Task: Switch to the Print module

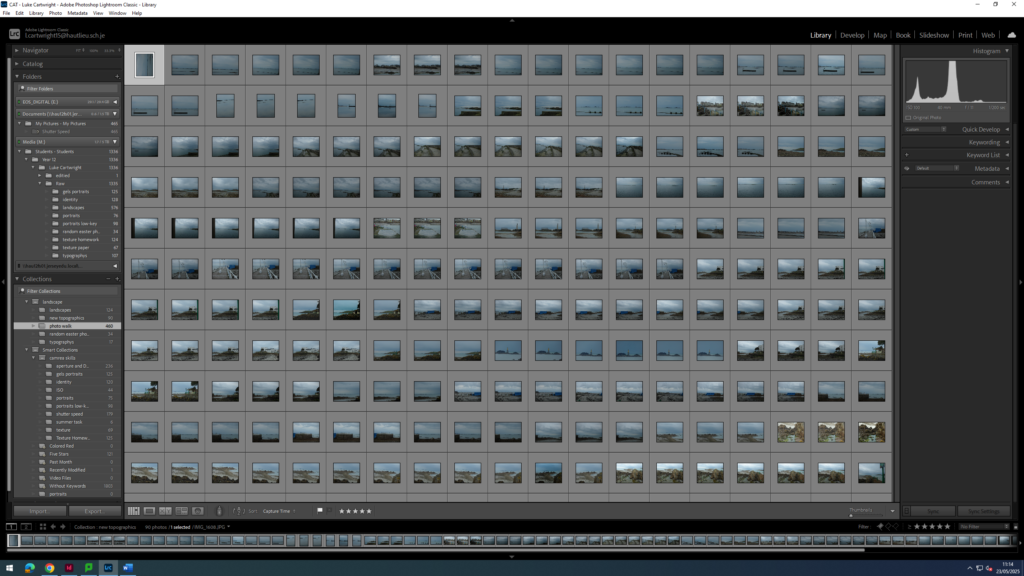Action: (x=965, y=35)
